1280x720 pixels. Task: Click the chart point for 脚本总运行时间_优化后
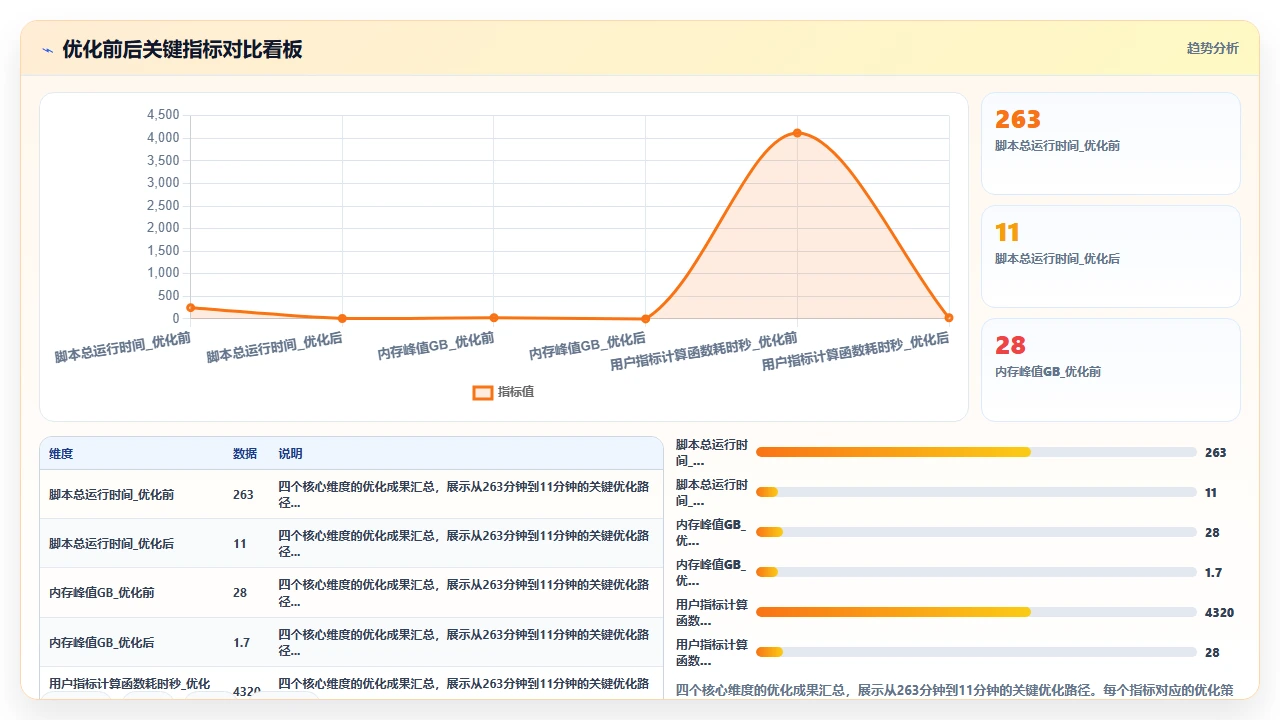(x=342, y=319)
